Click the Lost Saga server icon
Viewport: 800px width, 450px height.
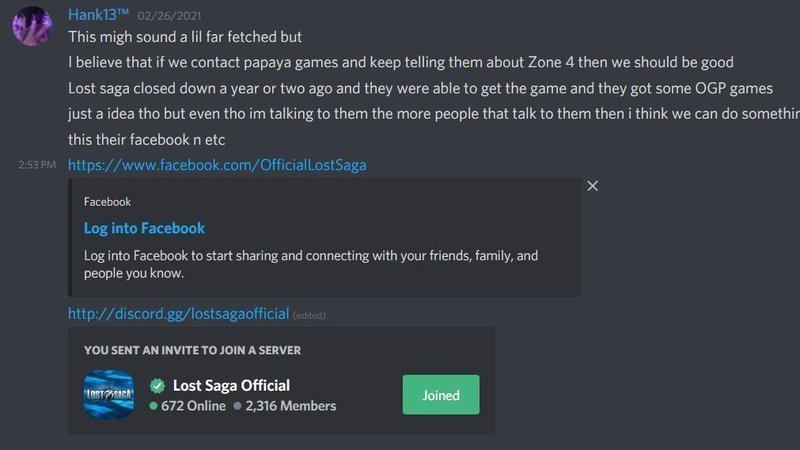tap(108, 394)
